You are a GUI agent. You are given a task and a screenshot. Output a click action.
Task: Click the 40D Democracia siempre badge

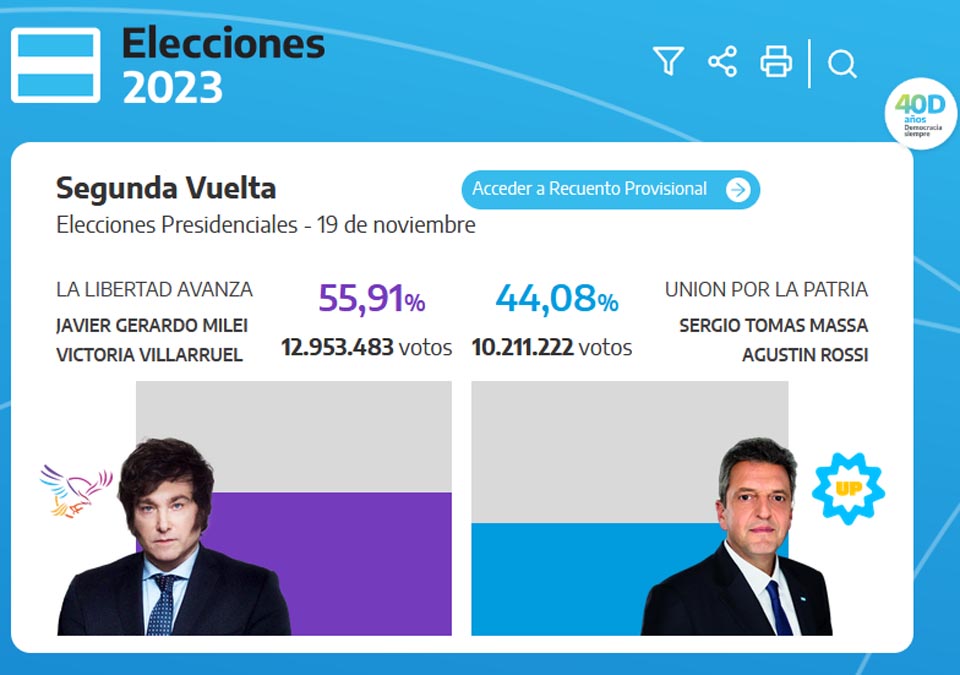(920, 114)
